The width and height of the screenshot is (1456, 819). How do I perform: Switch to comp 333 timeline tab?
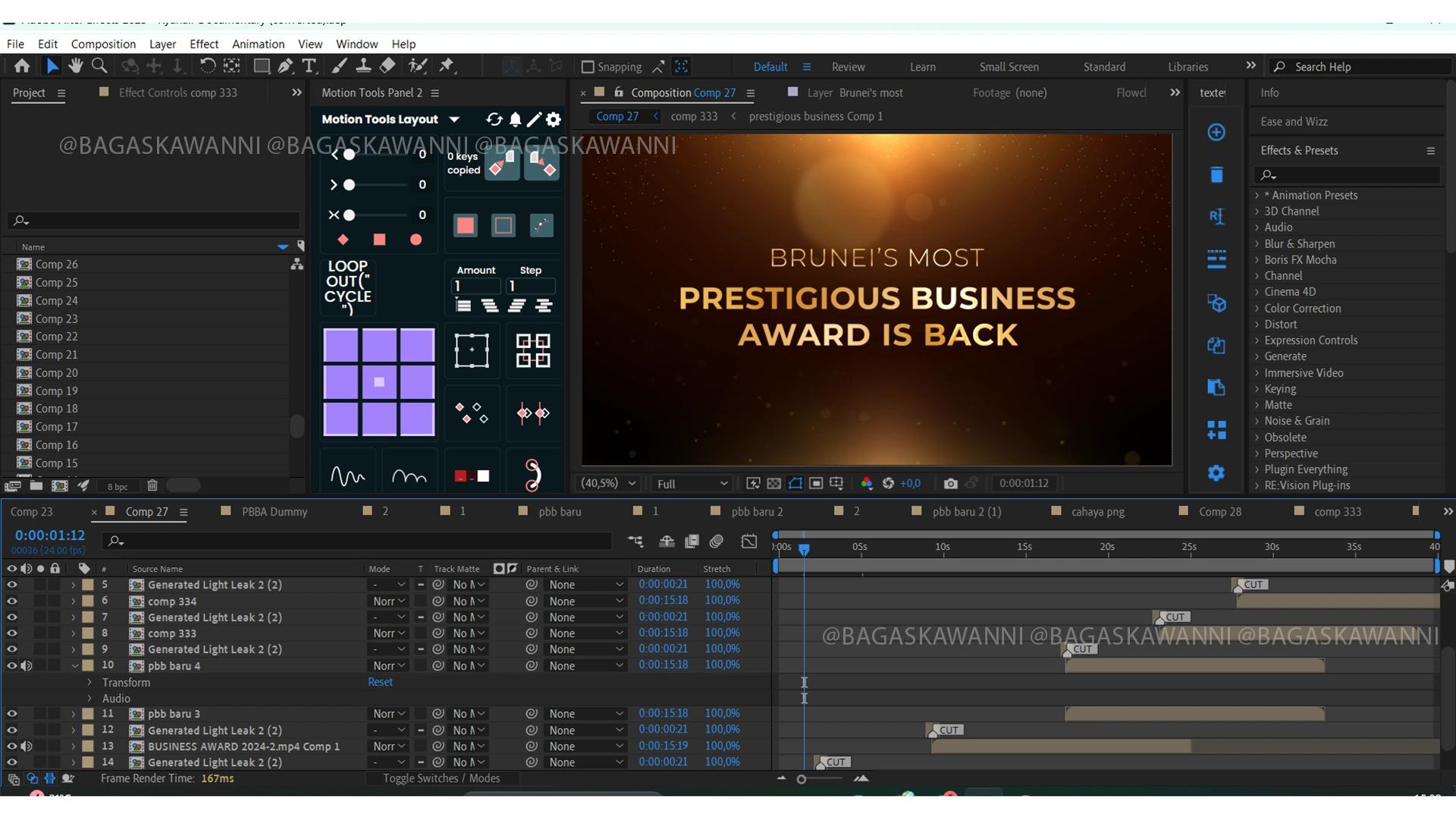pos(1337,512)
